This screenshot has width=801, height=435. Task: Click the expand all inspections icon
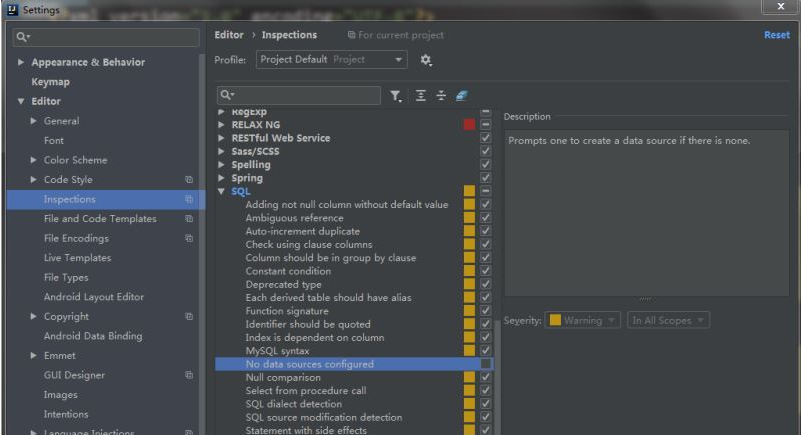(x=420, y=95)
